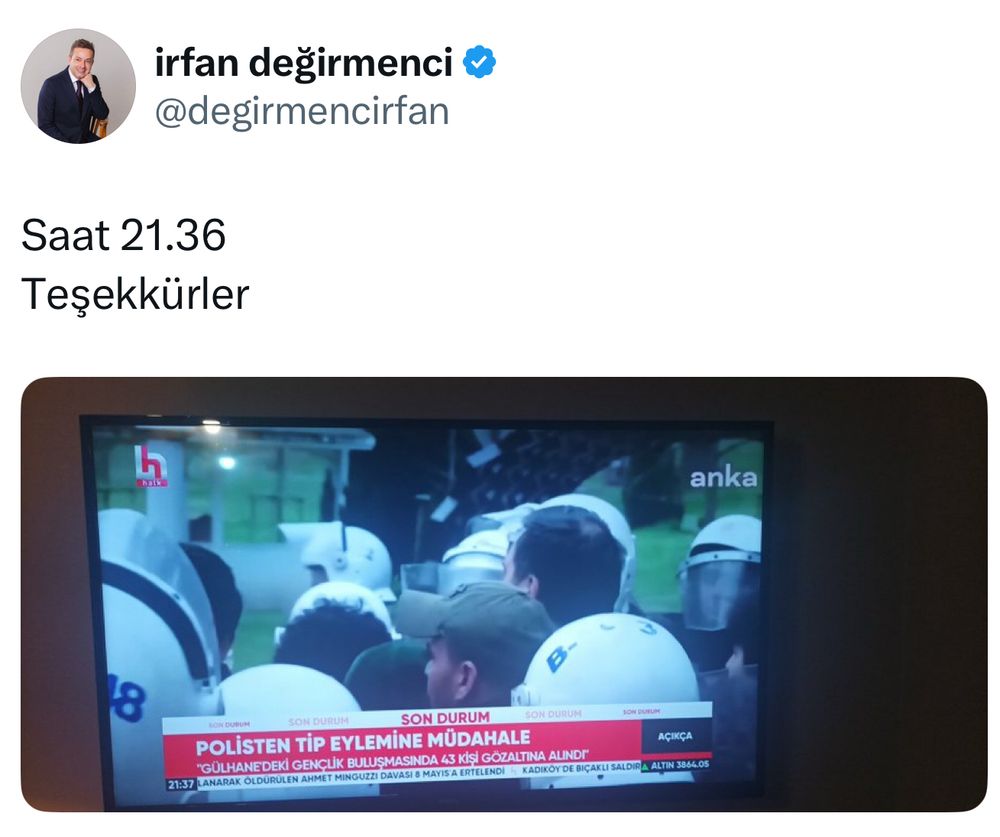Click the green arrow beside ALTIN
The height and width of the screenshot is (837, 1000).
(x=645, y=766)
